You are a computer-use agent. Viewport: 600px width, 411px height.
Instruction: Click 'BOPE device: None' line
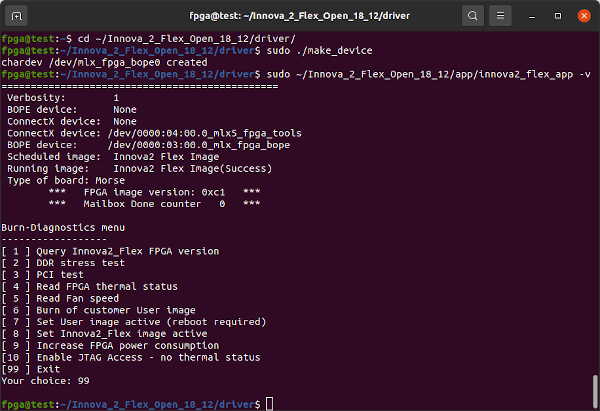tap(72, 109)
